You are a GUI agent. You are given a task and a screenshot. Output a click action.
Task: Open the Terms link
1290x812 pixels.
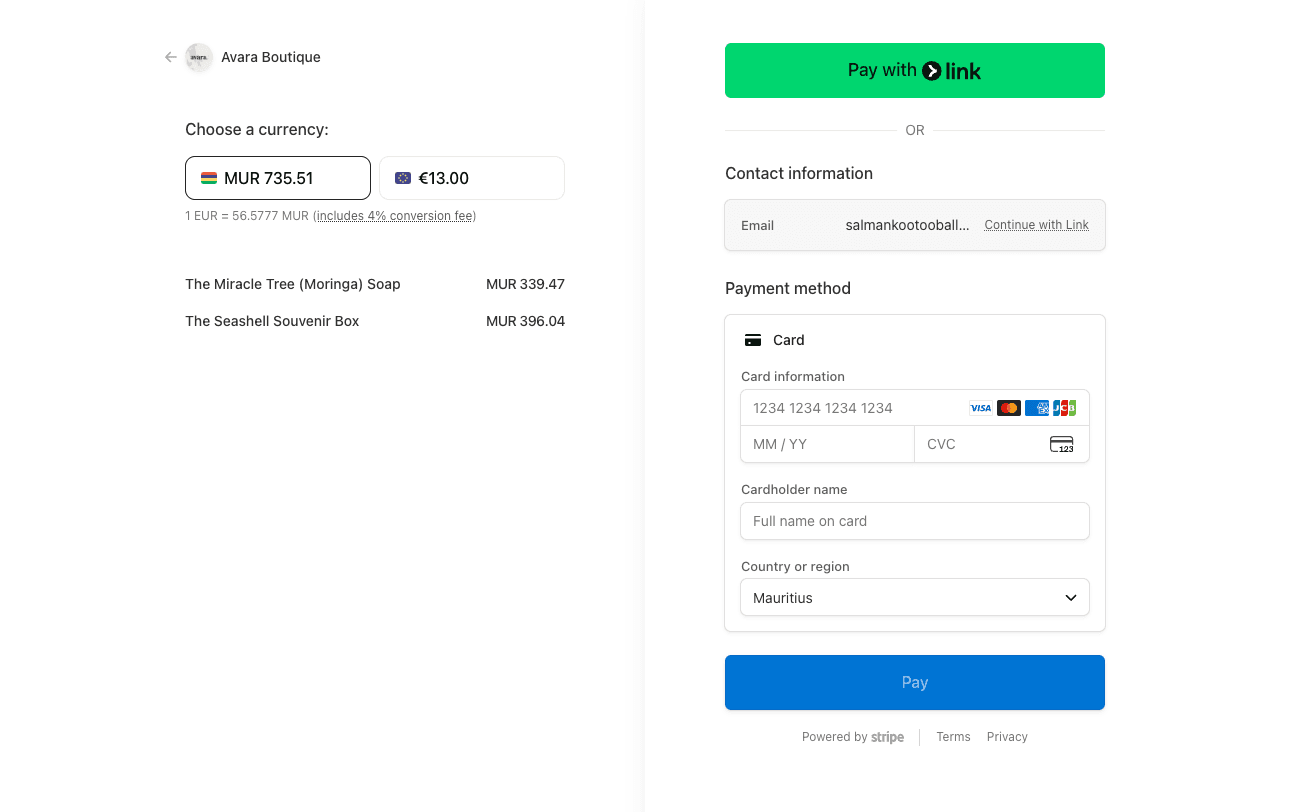(953, 737)
